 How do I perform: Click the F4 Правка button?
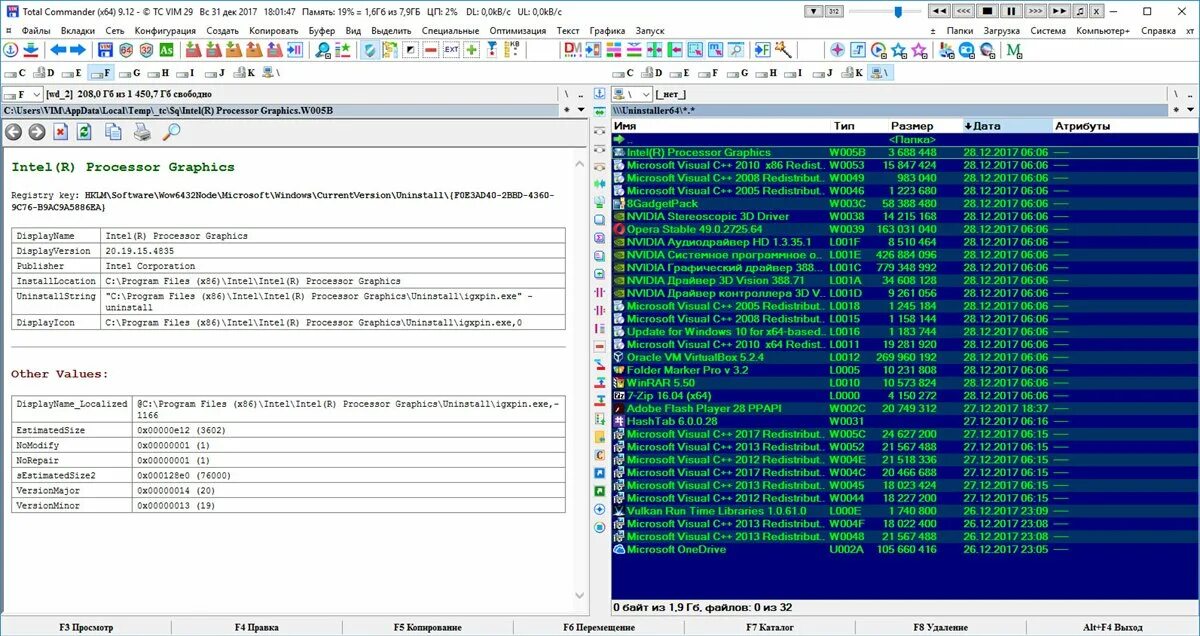(257, 627)
